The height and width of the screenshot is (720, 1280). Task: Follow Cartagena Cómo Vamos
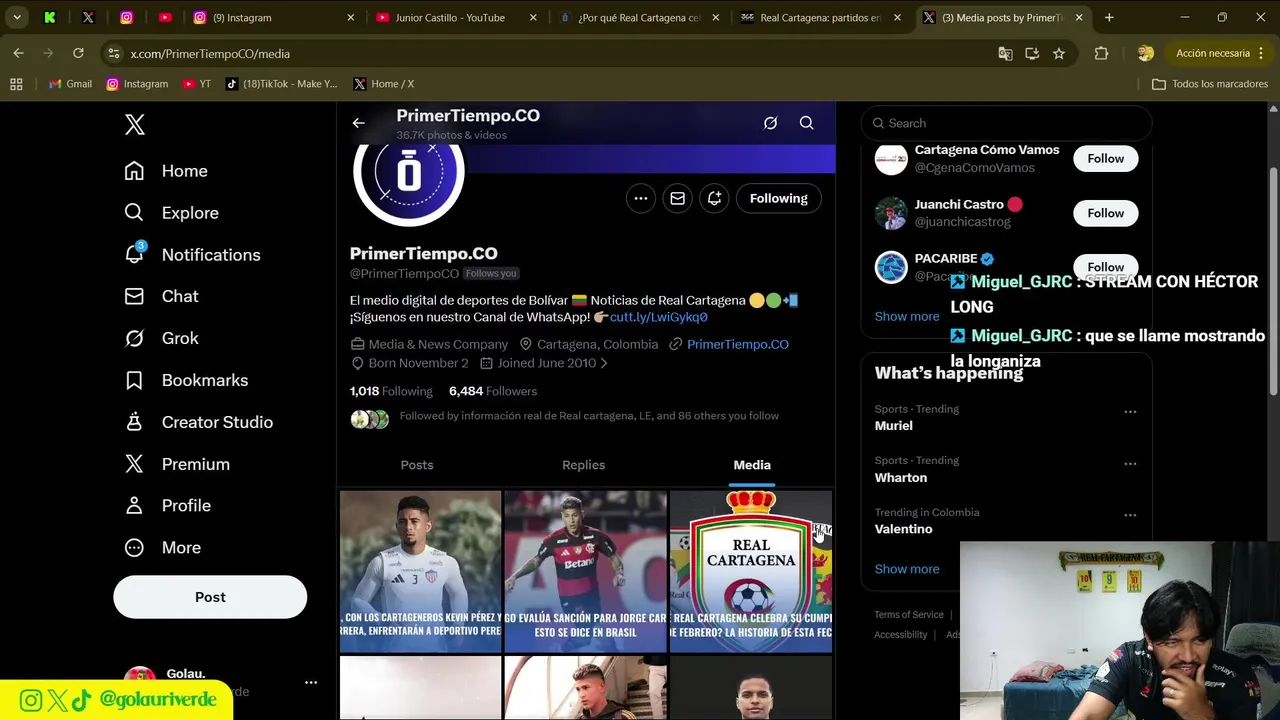pyautogui.click(x=1105, y=159)
